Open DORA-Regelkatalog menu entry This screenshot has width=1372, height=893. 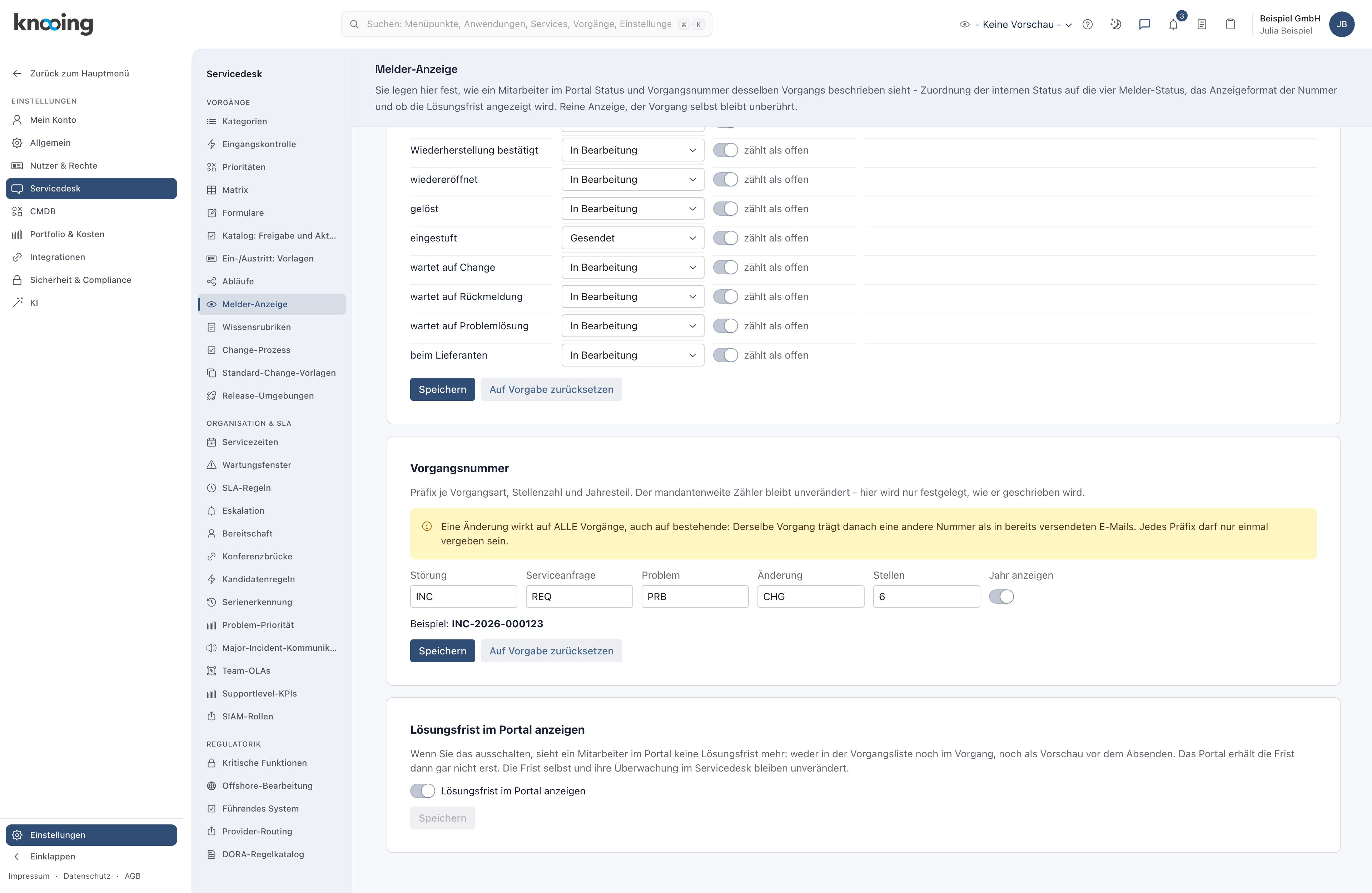pyautogui.click(x=272, y=854)
